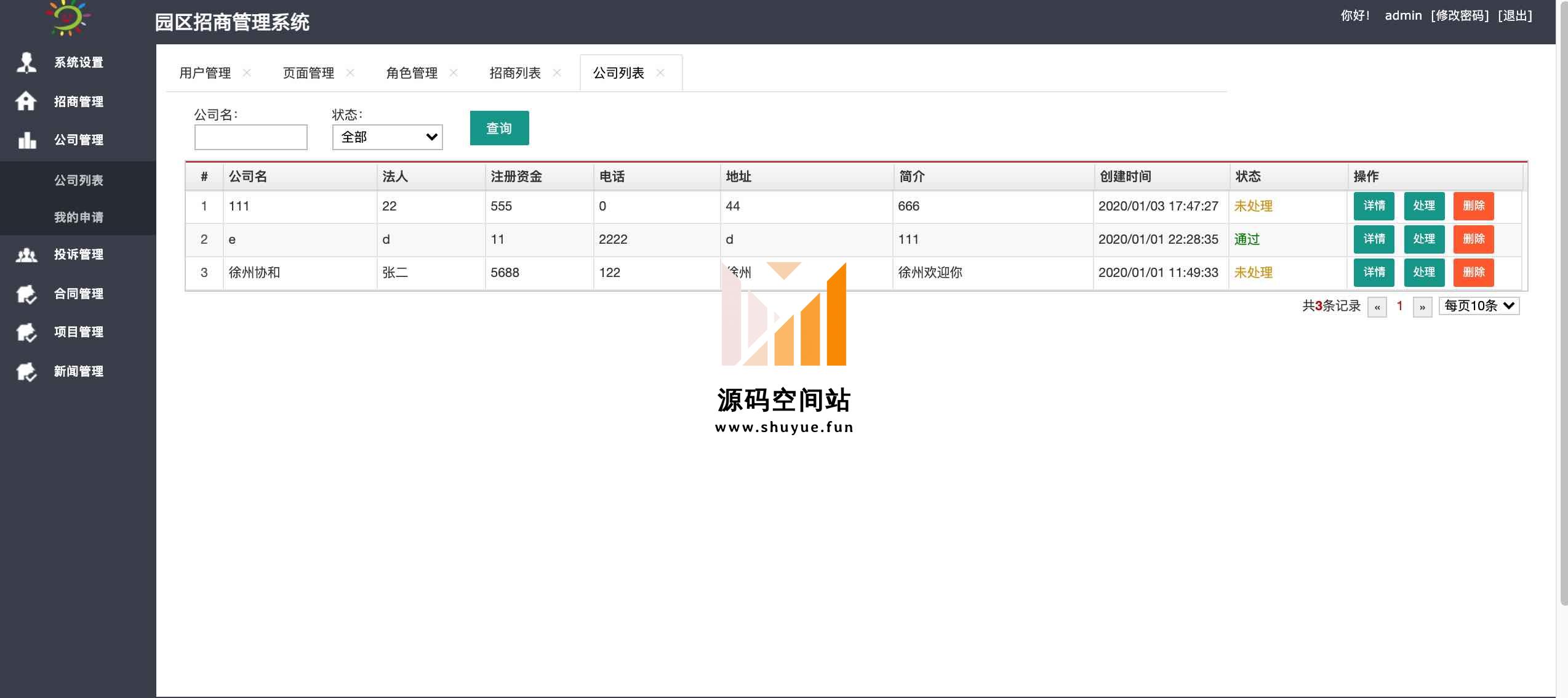
Task: Click the 公司管理 bar chart icon
Action: pyautogui.click(x=27, y=140)
